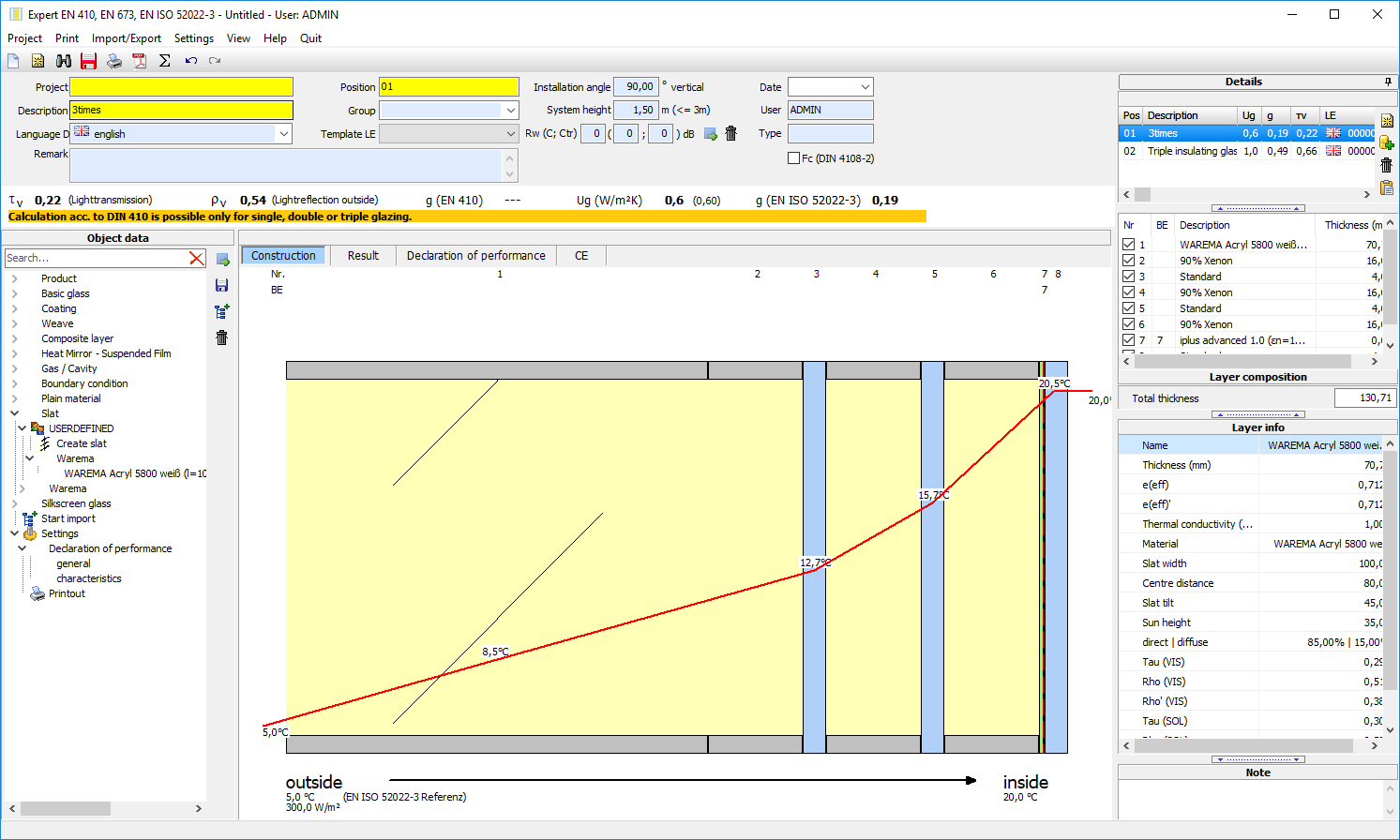1400x840 pixels.
Task: Toggle the checkbox for layer 3 Standard
Action: tap(1129, 277)
